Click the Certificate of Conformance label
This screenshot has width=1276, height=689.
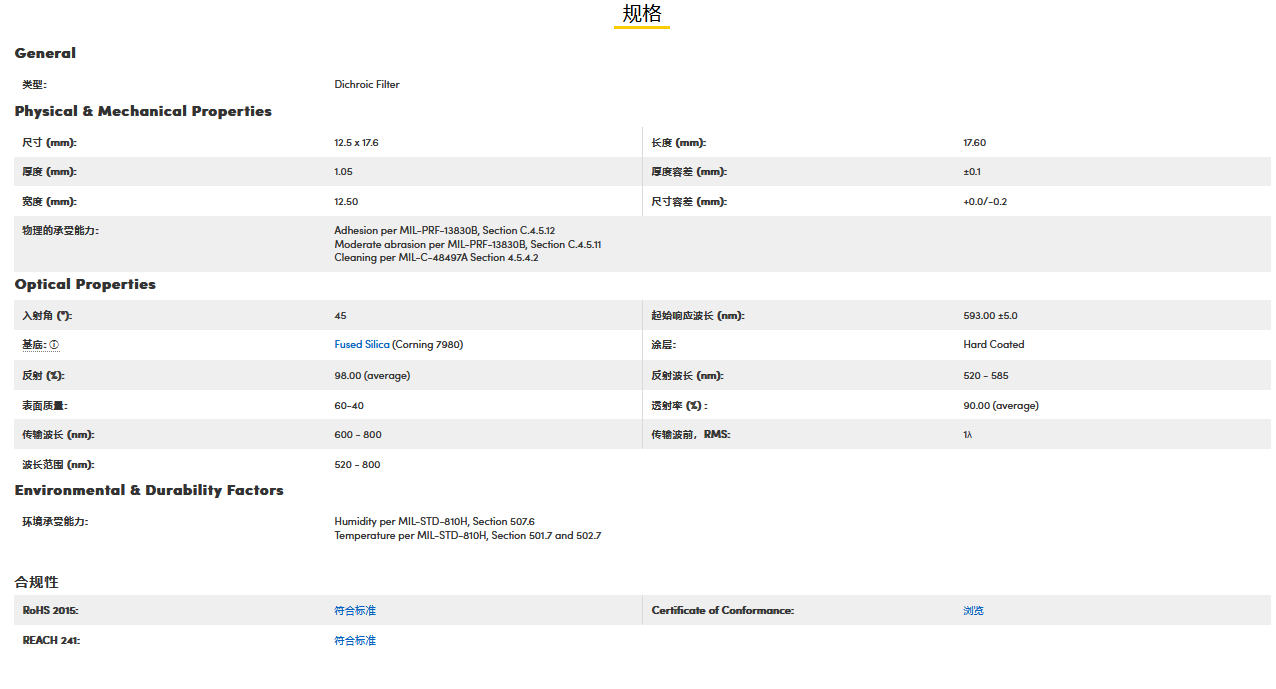(x=722, y=611)
